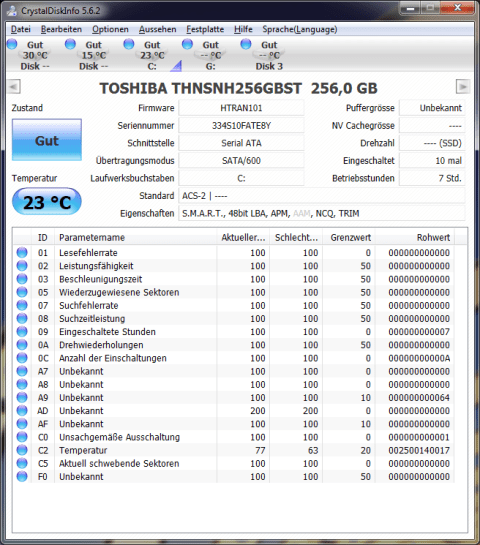Screen dimensions: 480x545
Task: Click the status orb for Suchfehlerrate
Action: 22,305
